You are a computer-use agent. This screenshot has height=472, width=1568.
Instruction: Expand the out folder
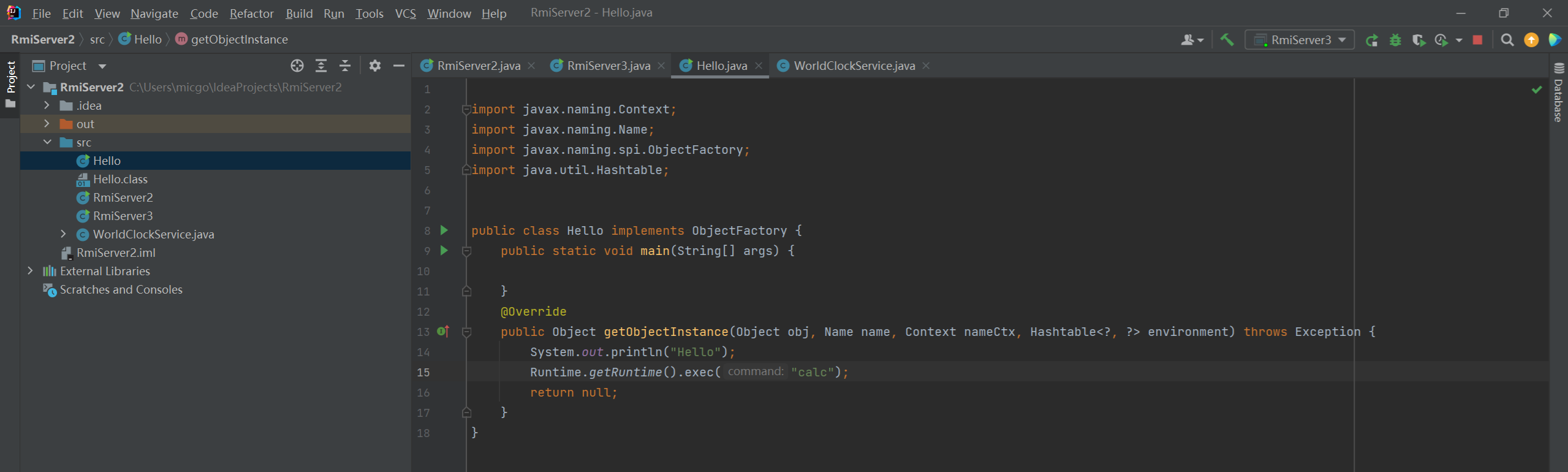[x=47, y=124]
